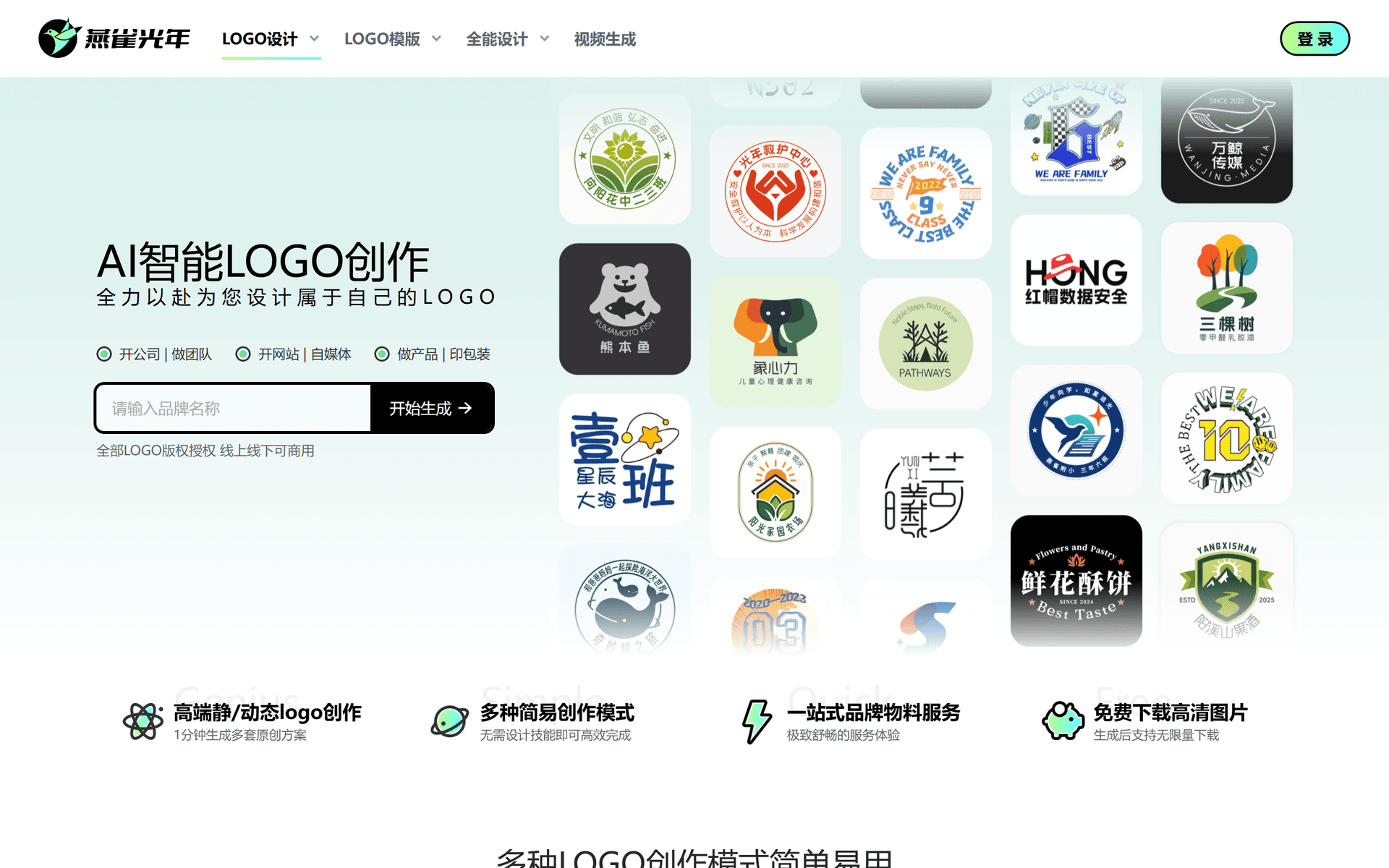Open the blue bird circular badge logo
This screenshot has width=1389, height=868.
pos(1076,430)
